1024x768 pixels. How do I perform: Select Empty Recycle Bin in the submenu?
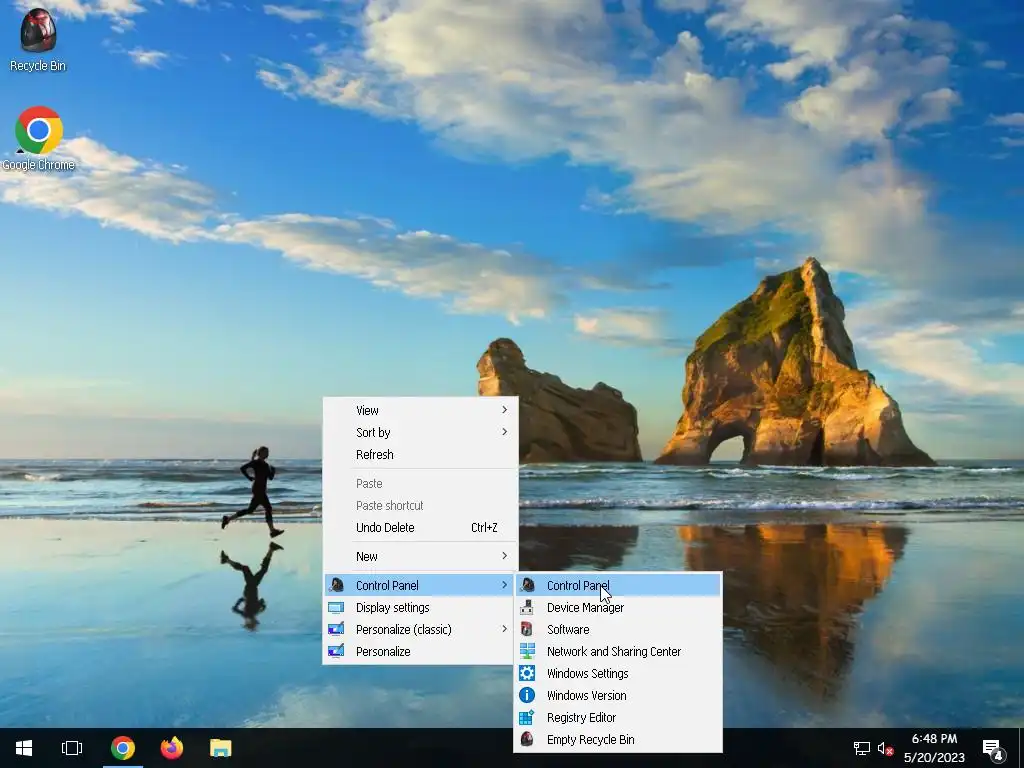pos(618,739)
